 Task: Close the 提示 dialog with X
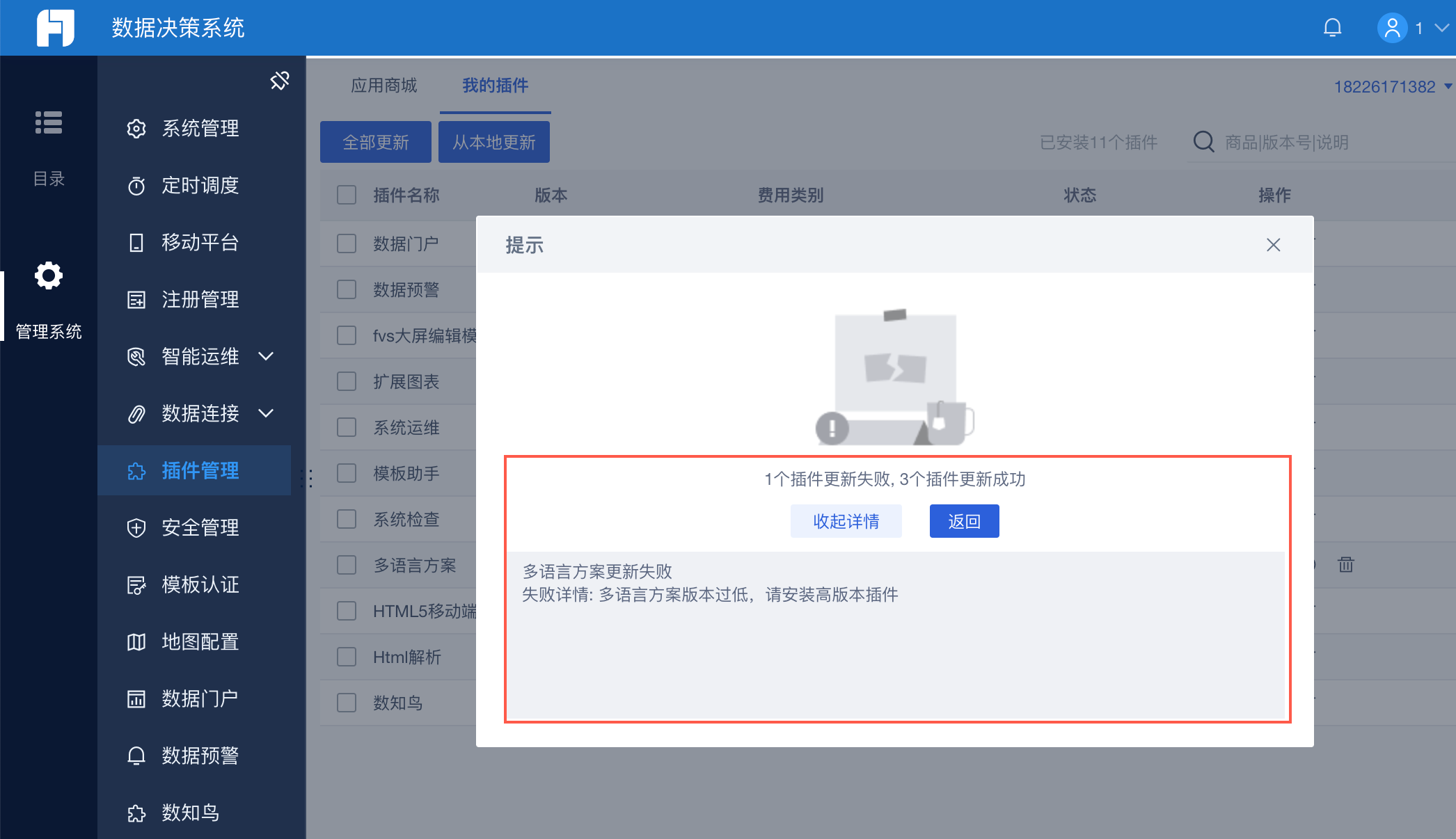(1273, 245)
